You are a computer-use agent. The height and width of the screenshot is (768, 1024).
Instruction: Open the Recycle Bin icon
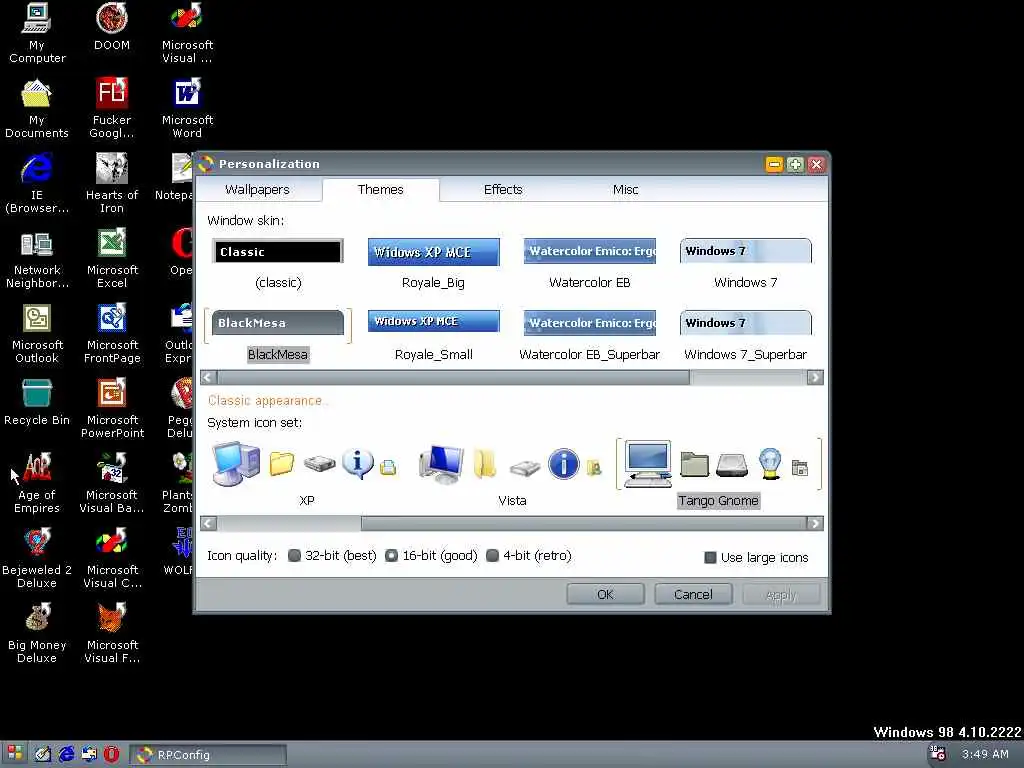point(37,402)
